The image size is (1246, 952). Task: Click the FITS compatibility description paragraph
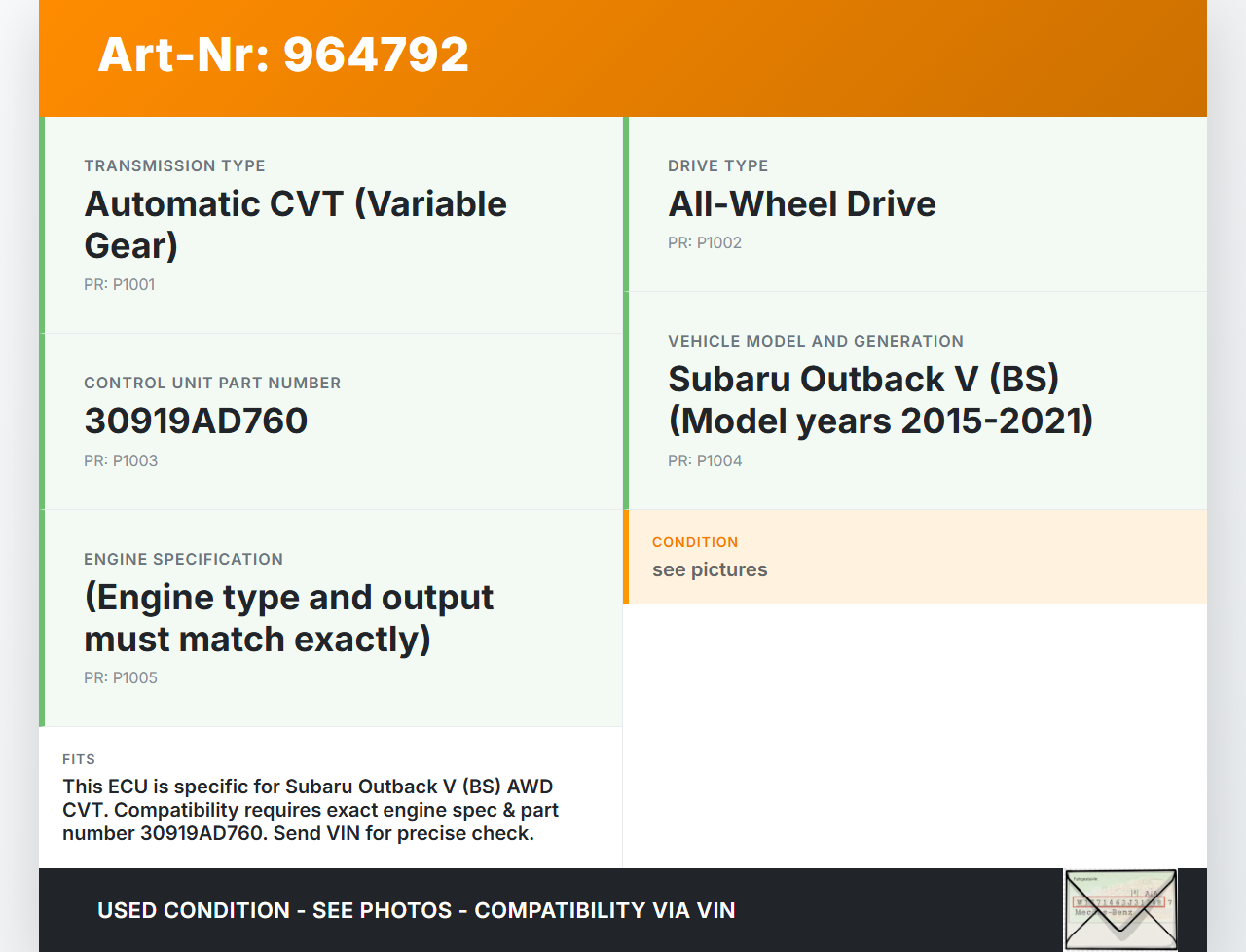click(310, 810)
